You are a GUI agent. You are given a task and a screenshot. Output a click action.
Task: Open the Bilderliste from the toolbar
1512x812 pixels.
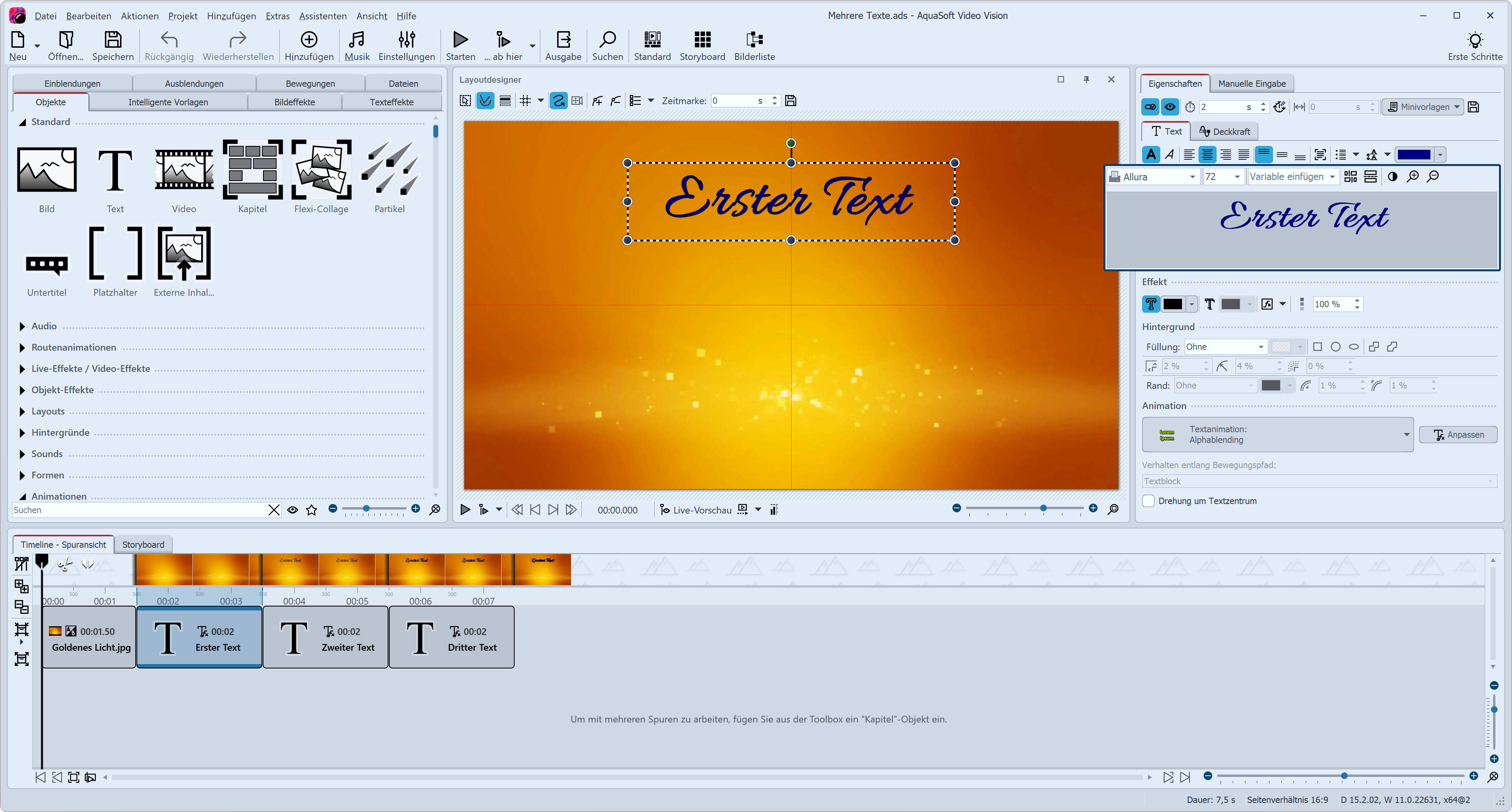pos(754,46)
